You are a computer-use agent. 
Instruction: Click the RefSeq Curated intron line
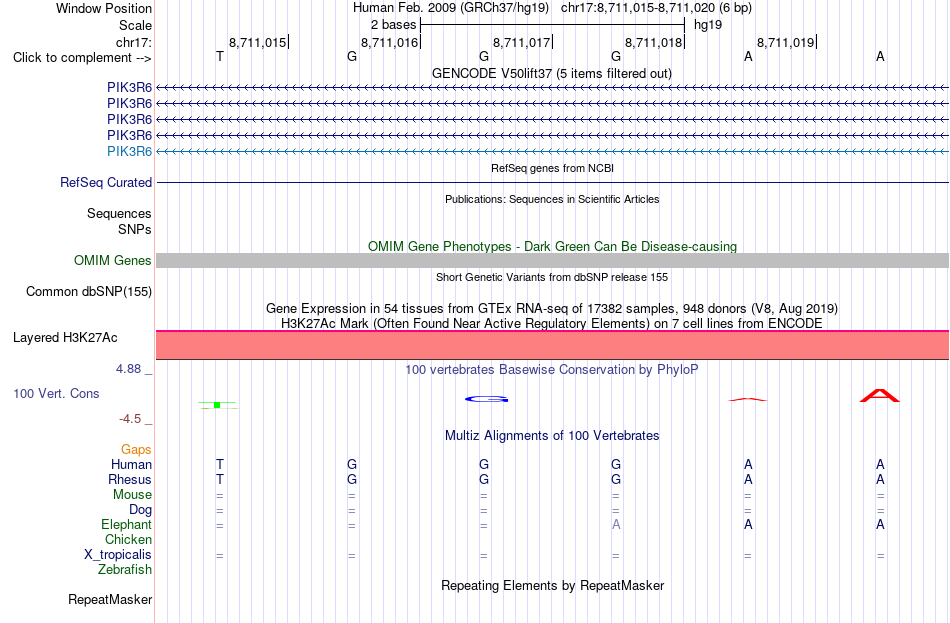[552, 182]
